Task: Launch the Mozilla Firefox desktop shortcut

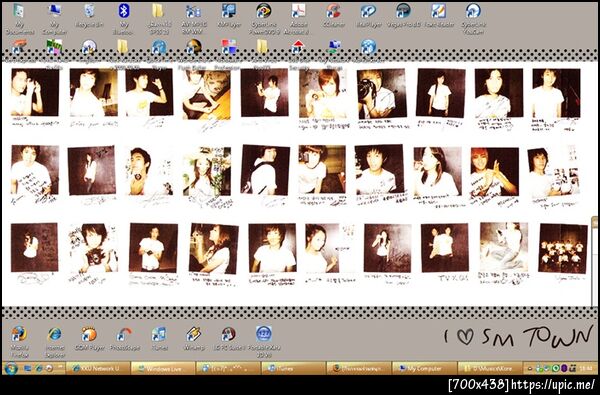Action: 19,341
